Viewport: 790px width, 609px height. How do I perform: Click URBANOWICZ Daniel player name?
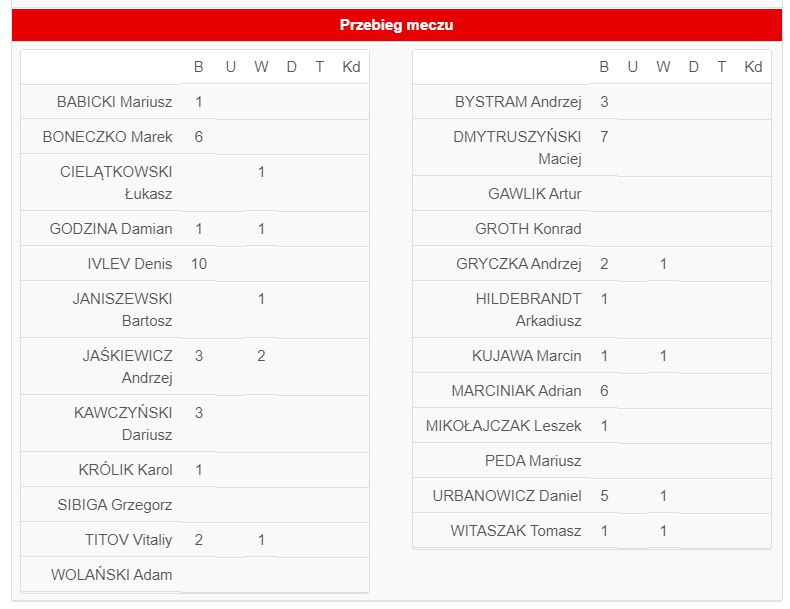pyautogui.click(x=507, y=496)
